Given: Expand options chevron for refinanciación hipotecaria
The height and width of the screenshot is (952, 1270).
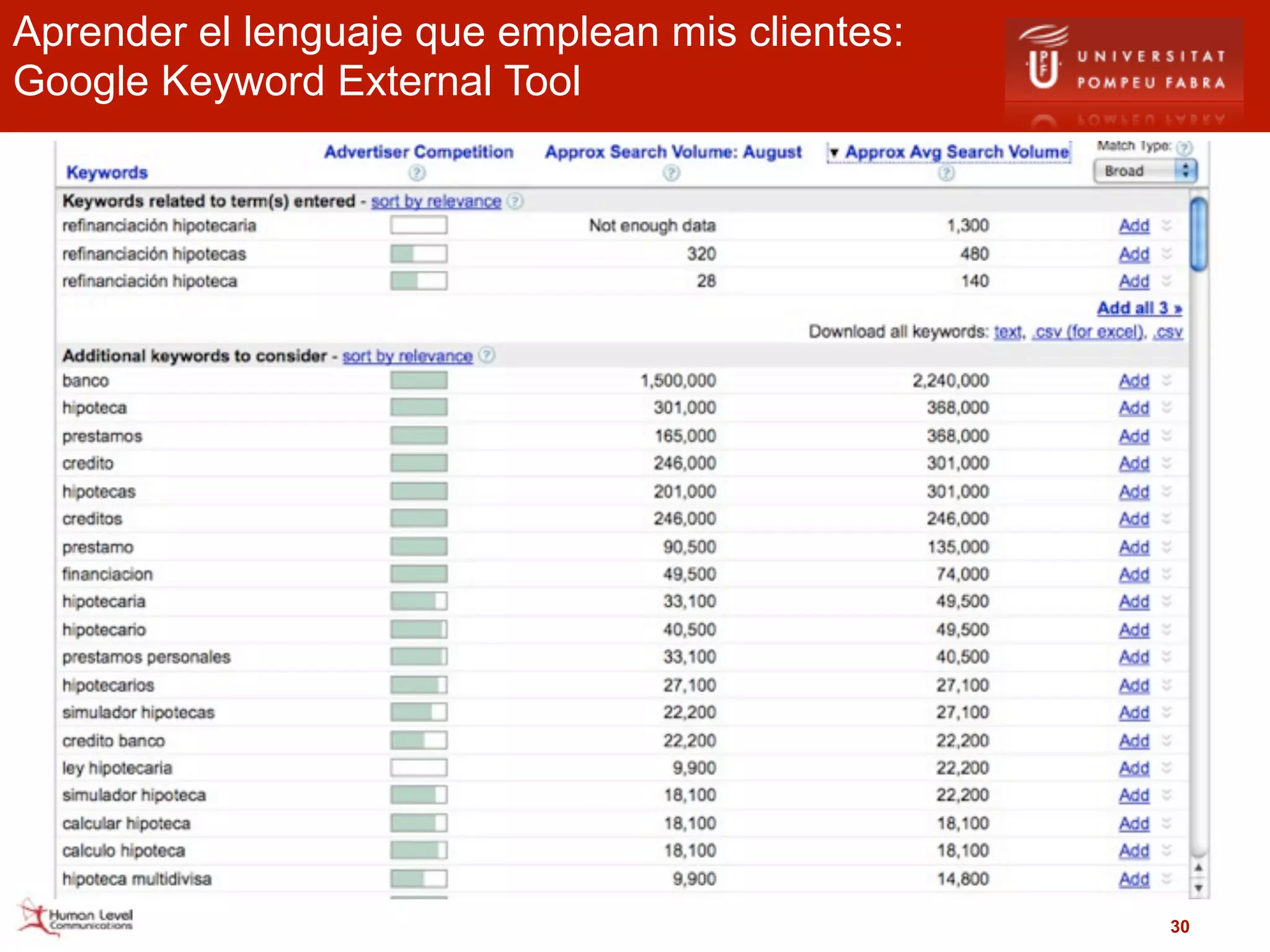Looking at the screenshot, I should [1166, 225].
